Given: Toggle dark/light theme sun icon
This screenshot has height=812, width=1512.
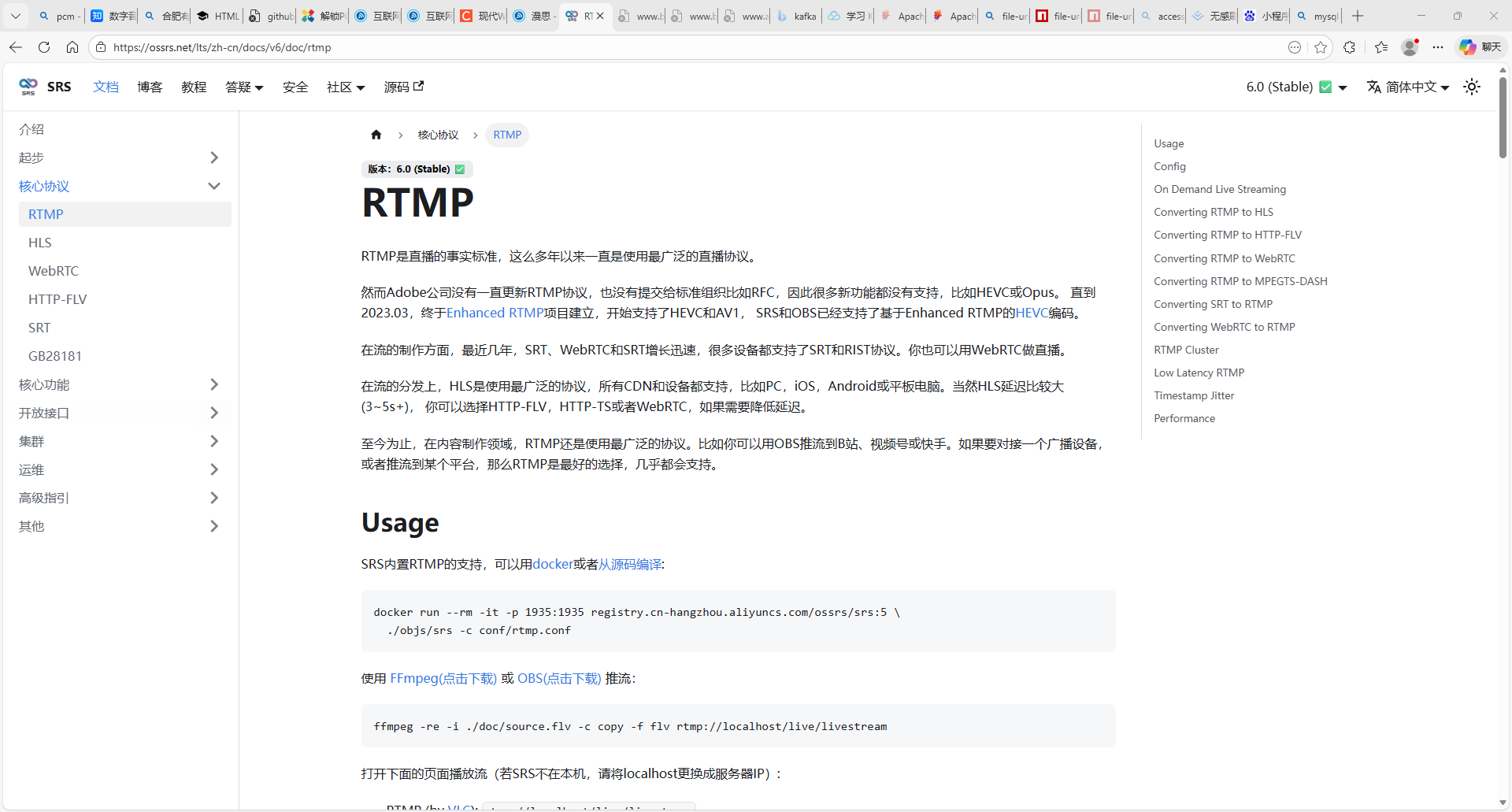Looking at the screenshot, I should click(x=1472, y=87).
